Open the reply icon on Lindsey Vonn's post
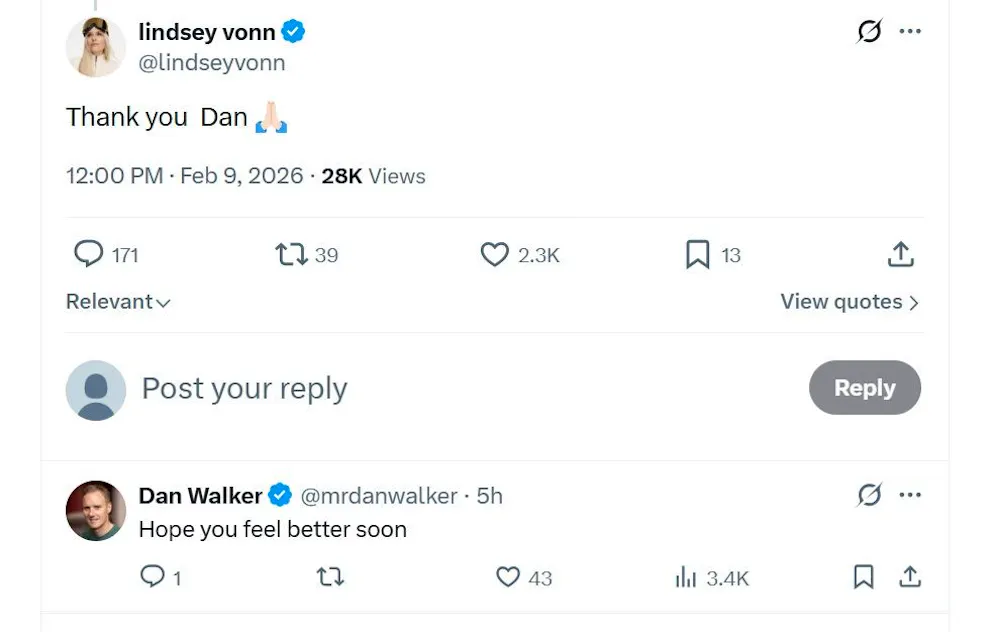The image size is (994, 632). click(x=89, y=254)
